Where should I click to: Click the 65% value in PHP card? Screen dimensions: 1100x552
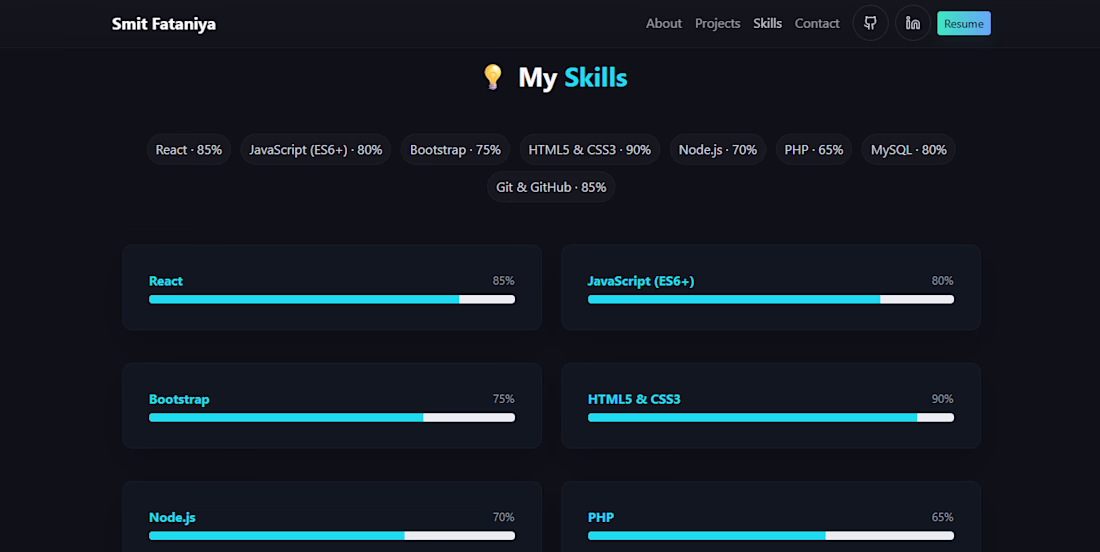coord(942,517)
